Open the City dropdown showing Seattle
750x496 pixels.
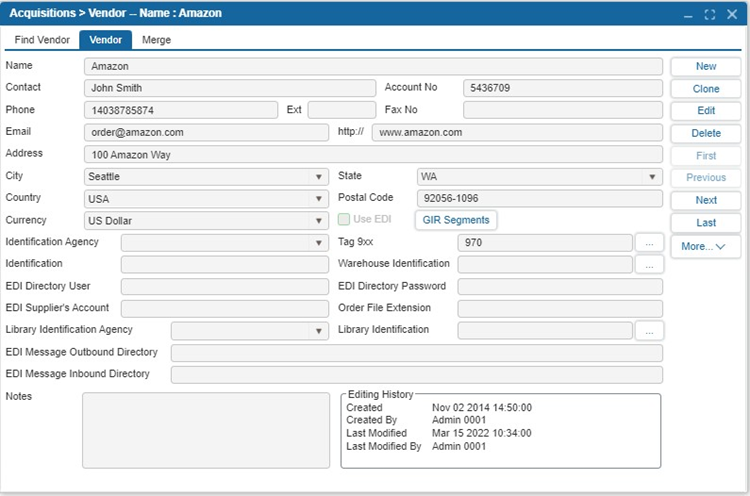point(206,176)
